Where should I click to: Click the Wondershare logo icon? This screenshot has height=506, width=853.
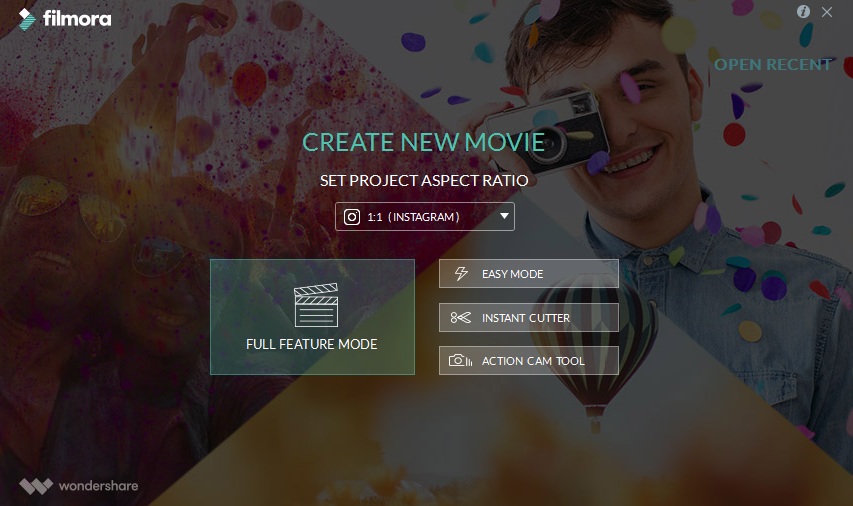[x=36, y=486]
